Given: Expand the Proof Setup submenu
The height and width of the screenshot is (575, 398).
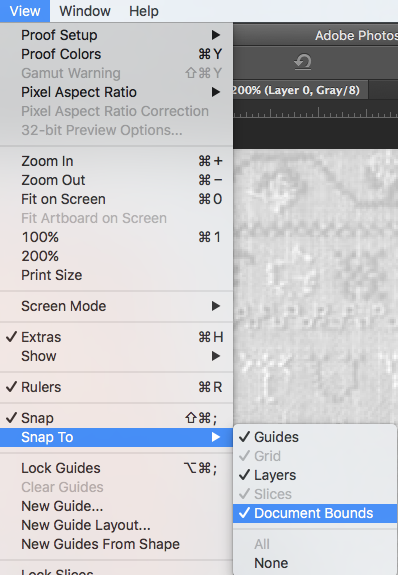Looking at the screenshot, I should [x=116, y=35].
